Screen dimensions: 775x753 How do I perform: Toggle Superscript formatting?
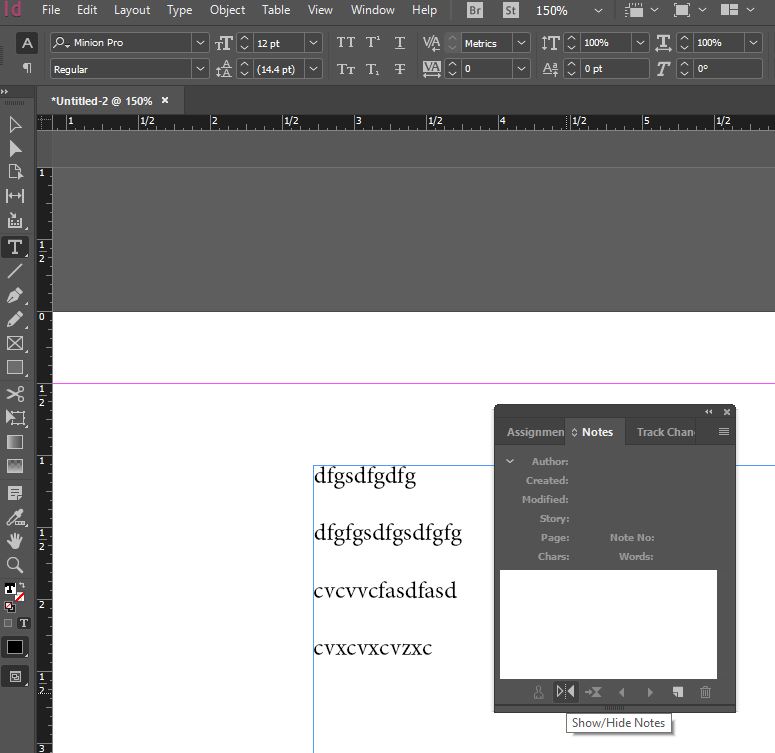pyautogui.click(x=373, y=43)
